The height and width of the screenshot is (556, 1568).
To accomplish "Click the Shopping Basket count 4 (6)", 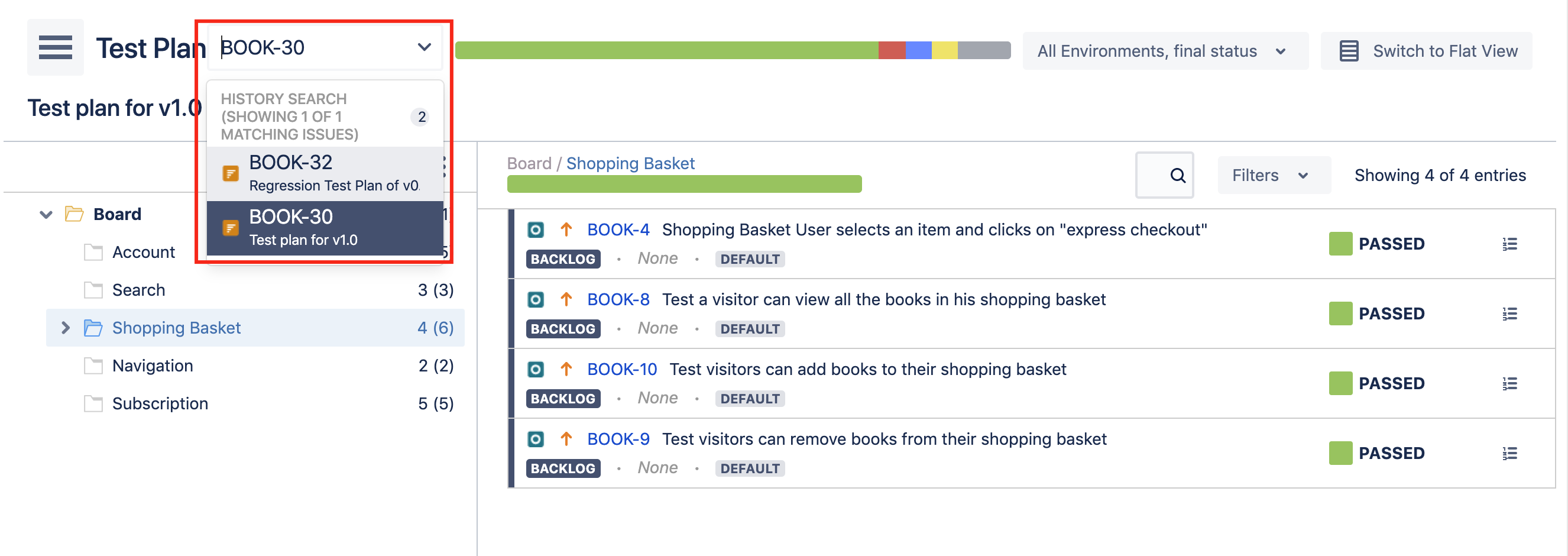I will pos(435,328).
